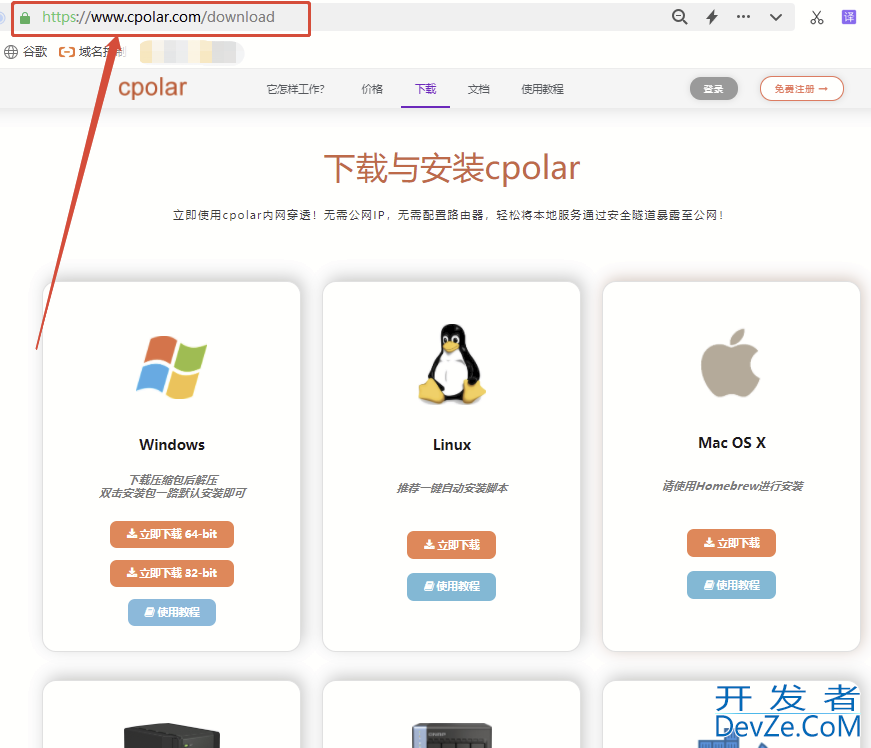Open the 文档 nav item
The height and width of the screenshot is (748, 871).
(478, 89)
